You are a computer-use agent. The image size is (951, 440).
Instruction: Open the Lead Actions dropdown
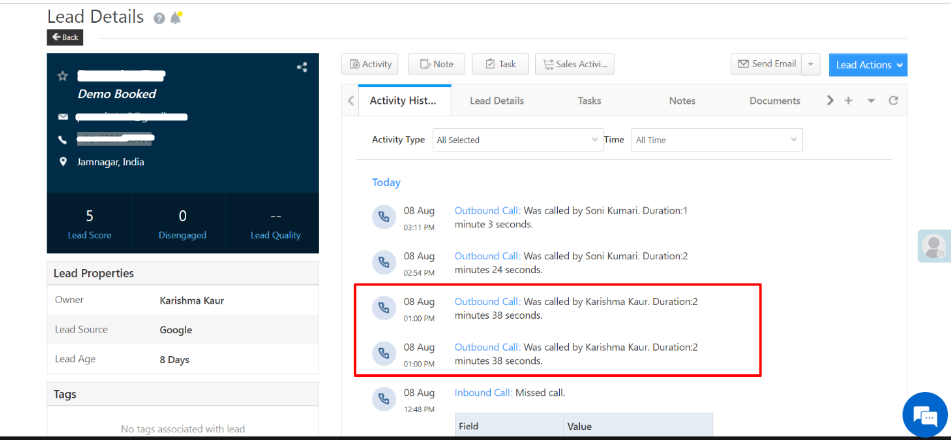tap(868, 64)
